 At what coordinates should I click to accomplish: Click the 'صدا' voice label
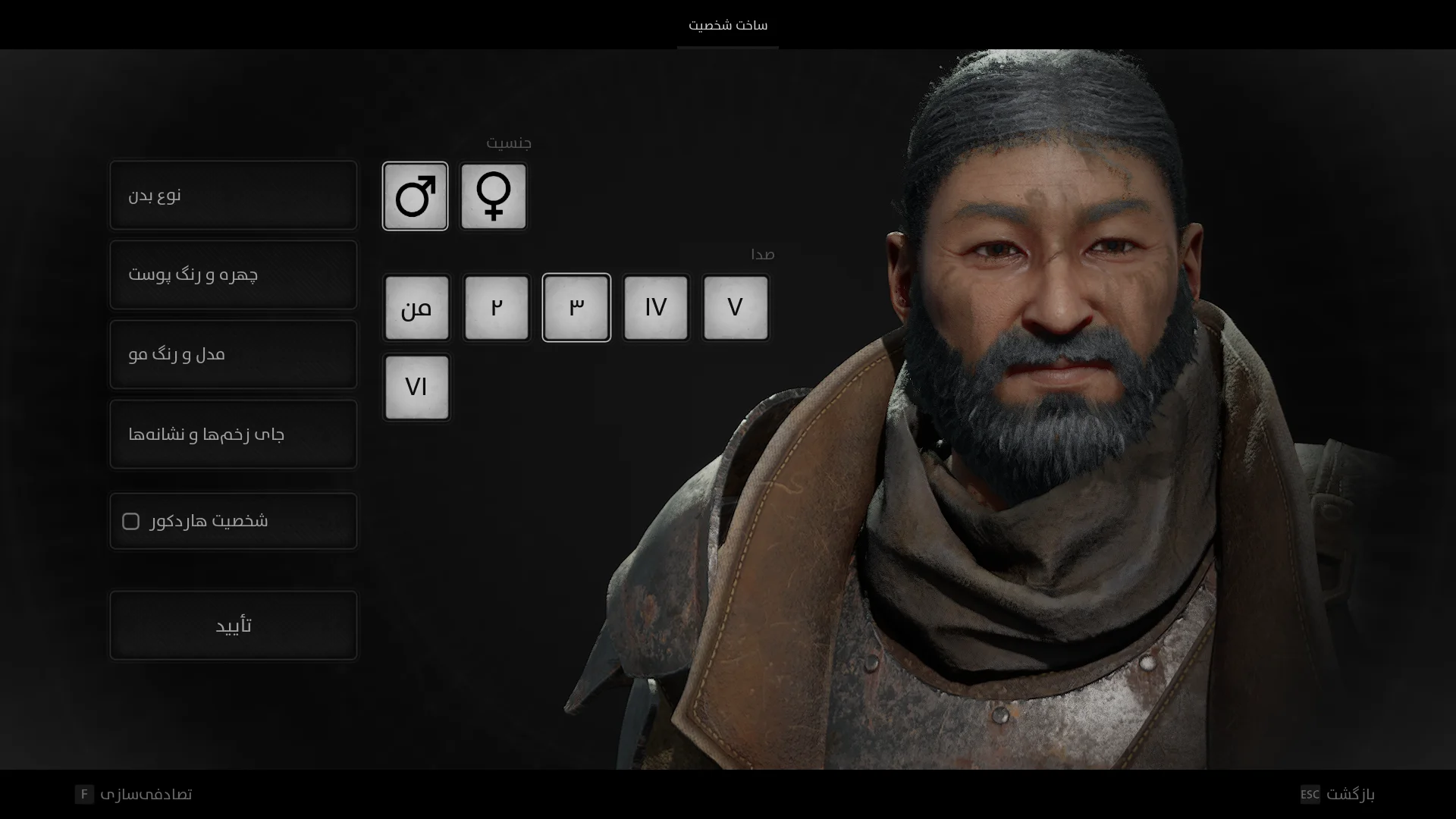763,254
